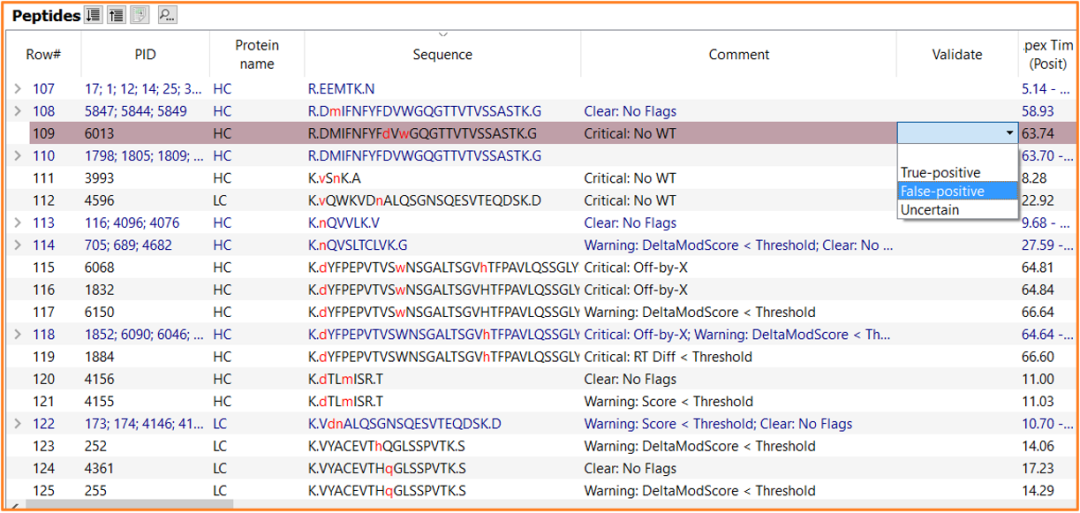The width and height of the screenshot is (1080, 513).
Task: Click the expand all rows icon
Action: click(x=93, y=15)
